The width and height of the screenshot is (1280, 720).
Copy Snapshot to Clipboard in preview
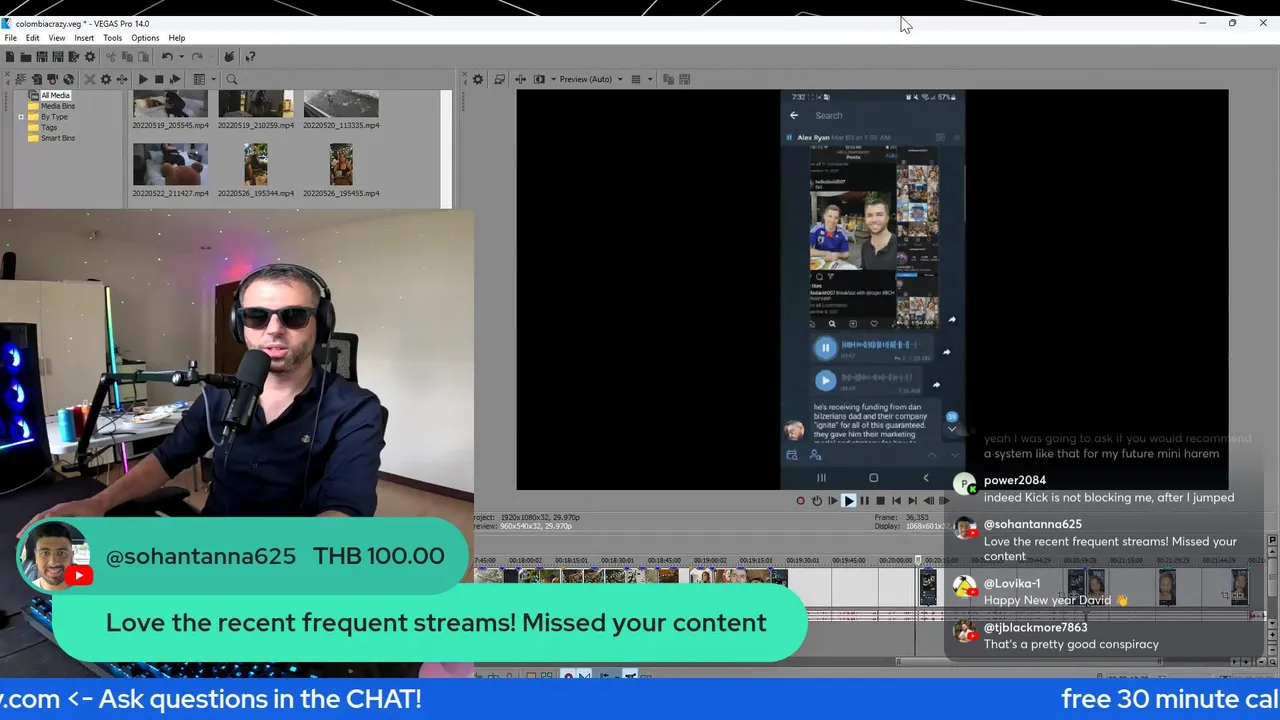(x=669, y=79)
